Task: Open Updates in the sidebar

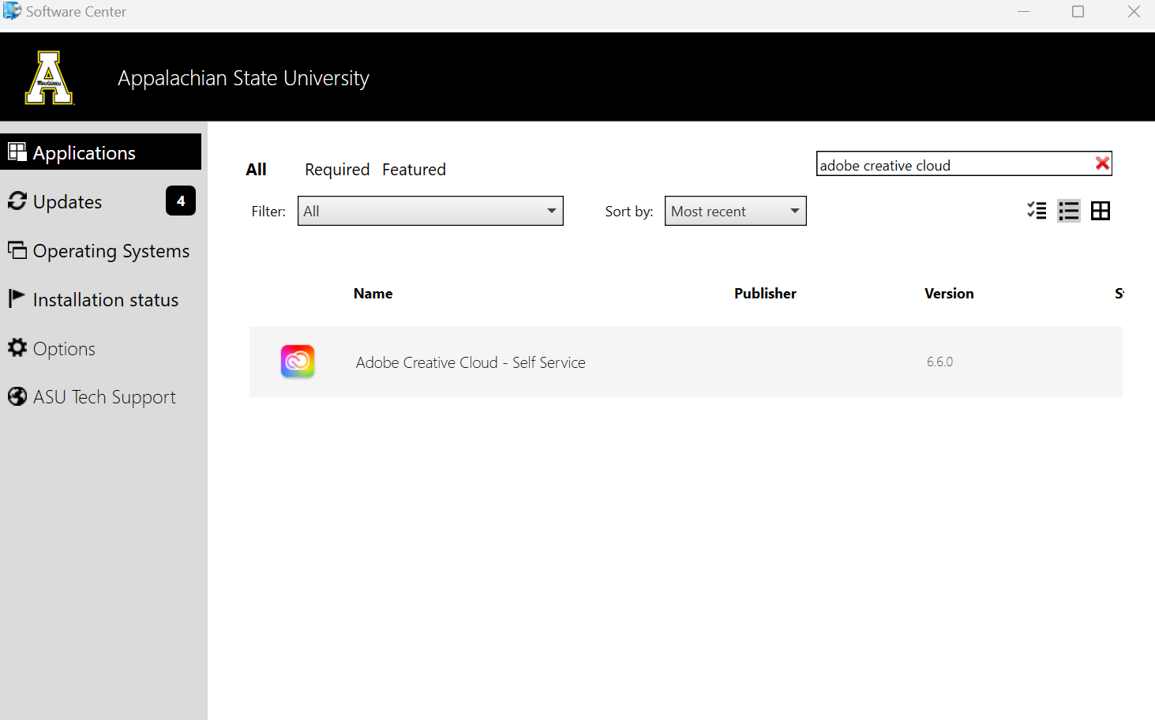Action: pyautogui.click(x=67, y=202)
